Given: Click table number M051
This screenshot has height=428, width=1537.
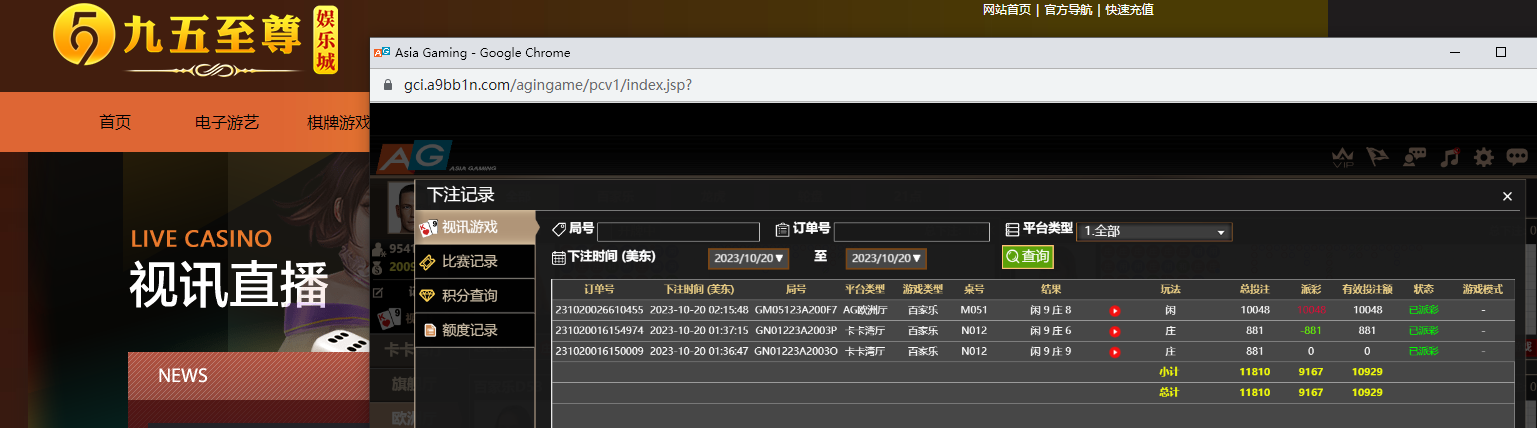Looking at the screenshot, I should (x=974, y=310).
